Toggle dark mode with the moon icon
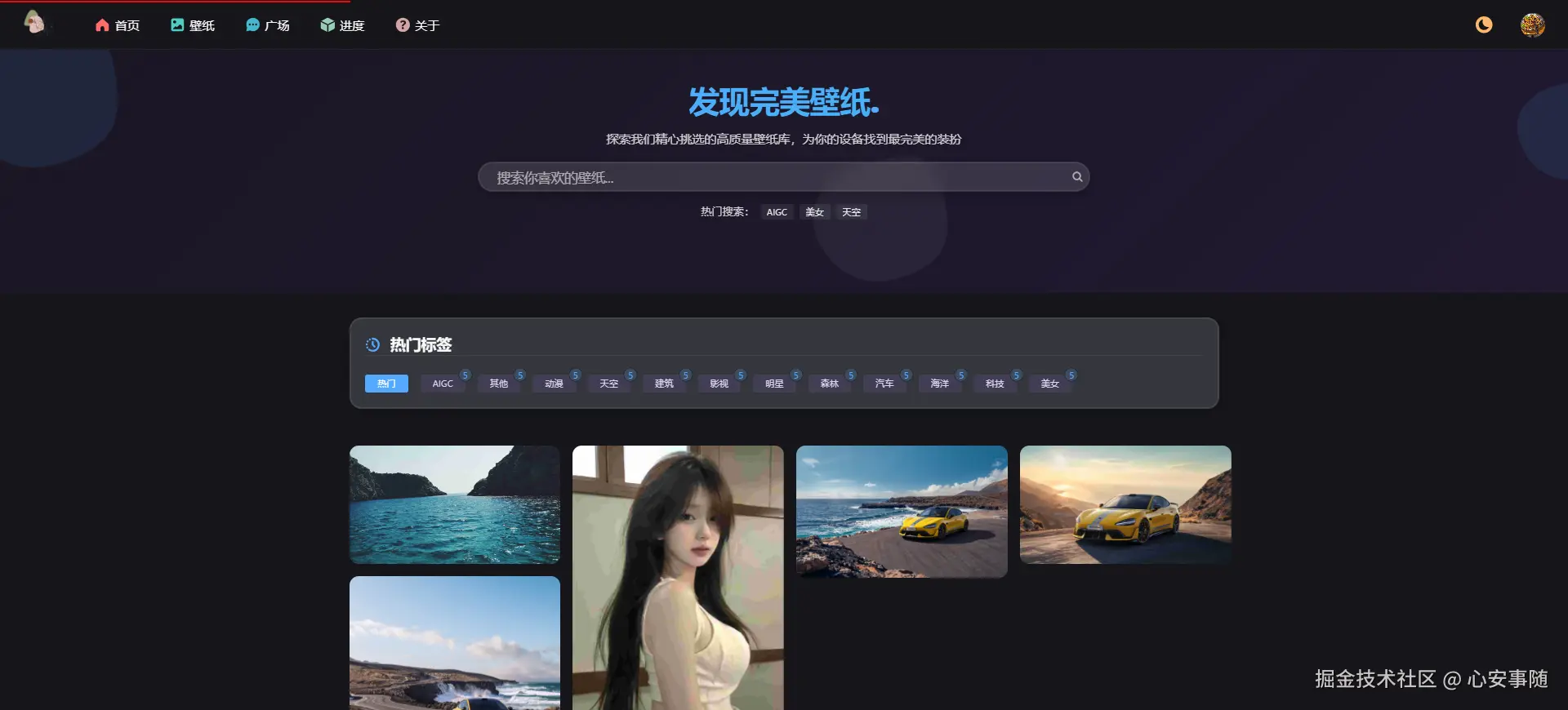Viewport: 1568px width, 710px height. (x=1484, y=24)
